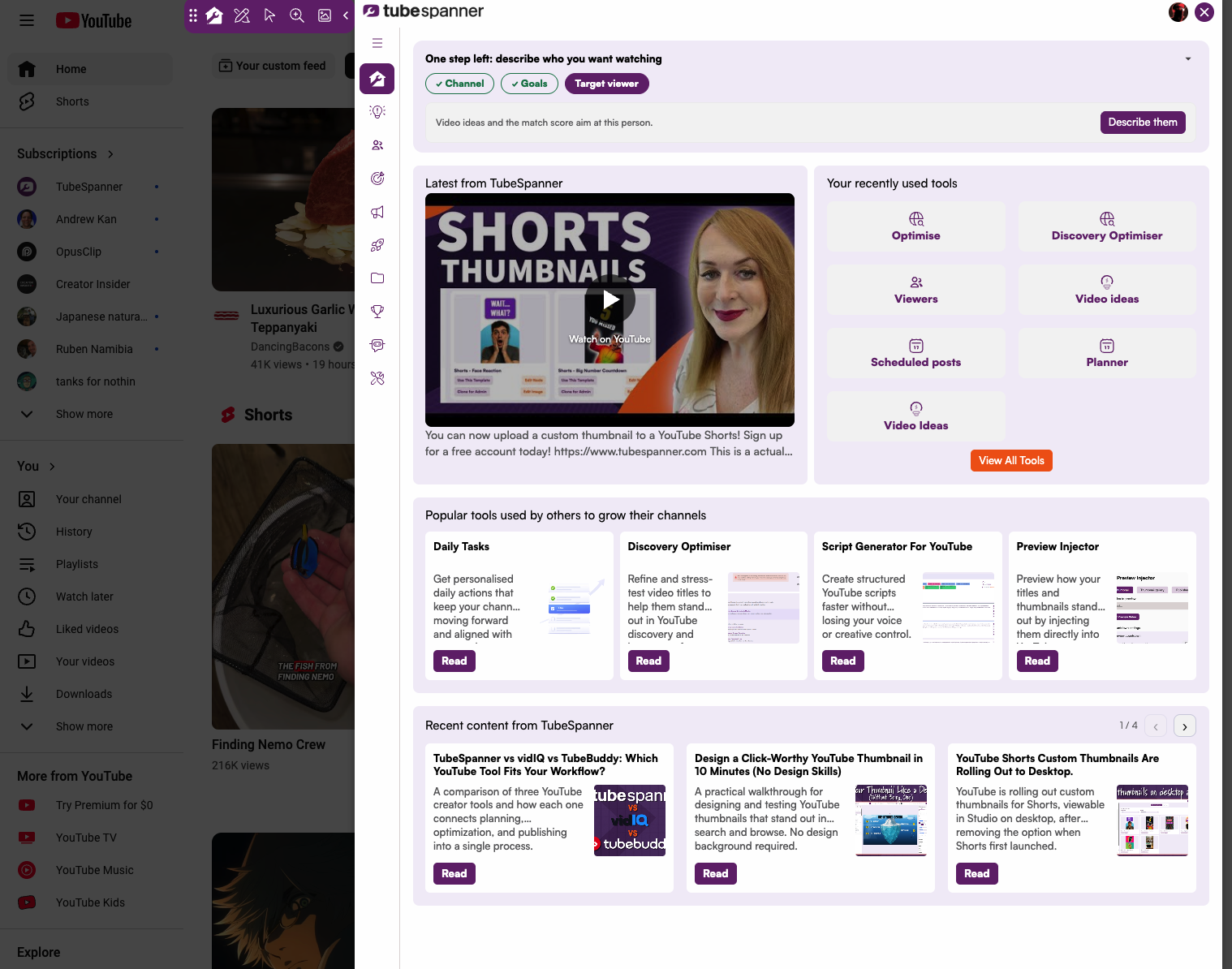Open the Planner tool tile
Image resolution: width=1232 pixels, height=969 pixels.
[x=1107, y=353]
